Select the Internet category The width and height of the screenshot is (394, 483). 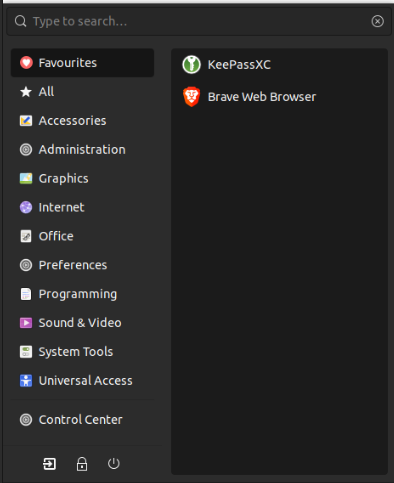point(82,207)
